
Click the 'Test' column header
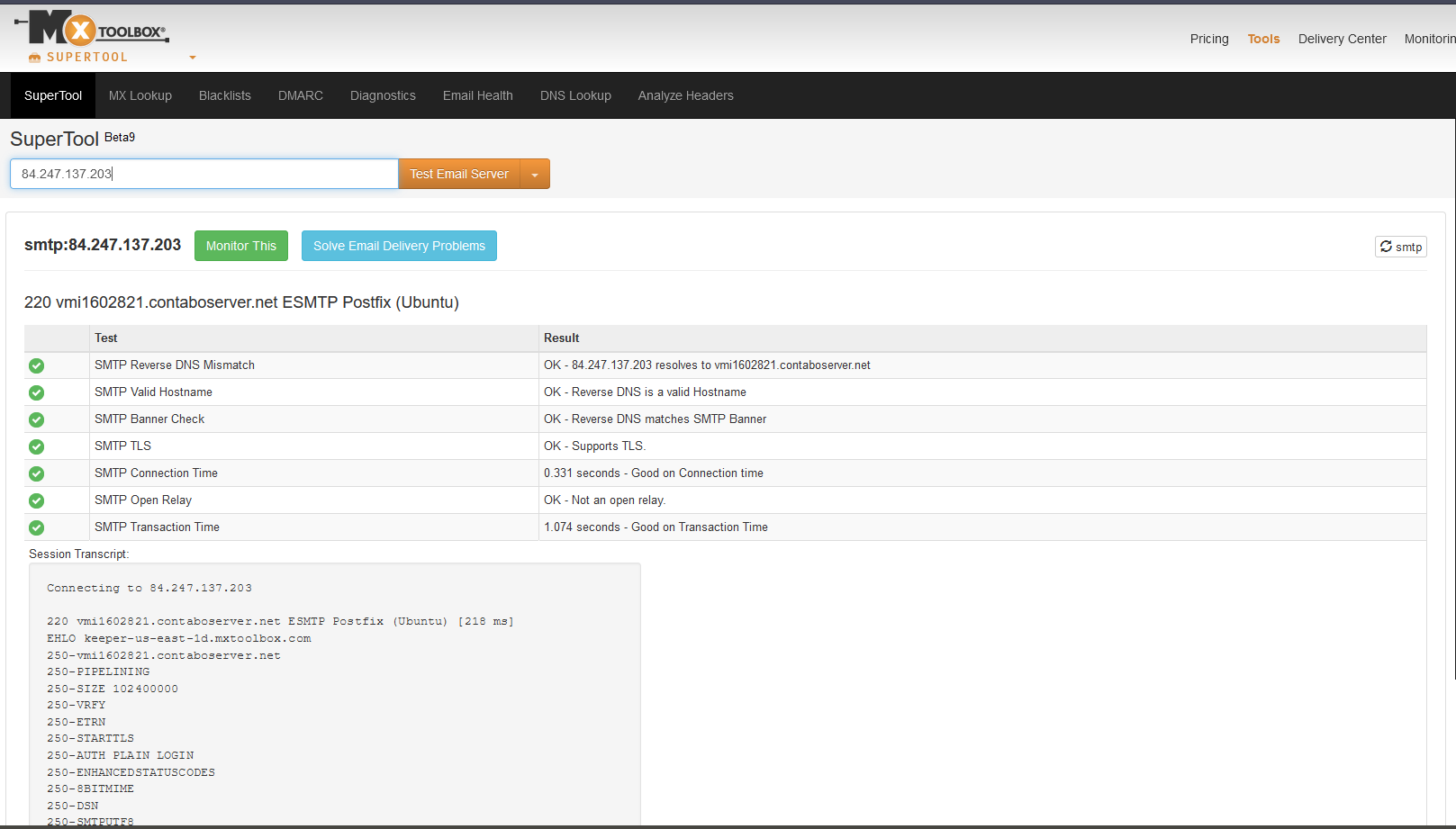106,338
